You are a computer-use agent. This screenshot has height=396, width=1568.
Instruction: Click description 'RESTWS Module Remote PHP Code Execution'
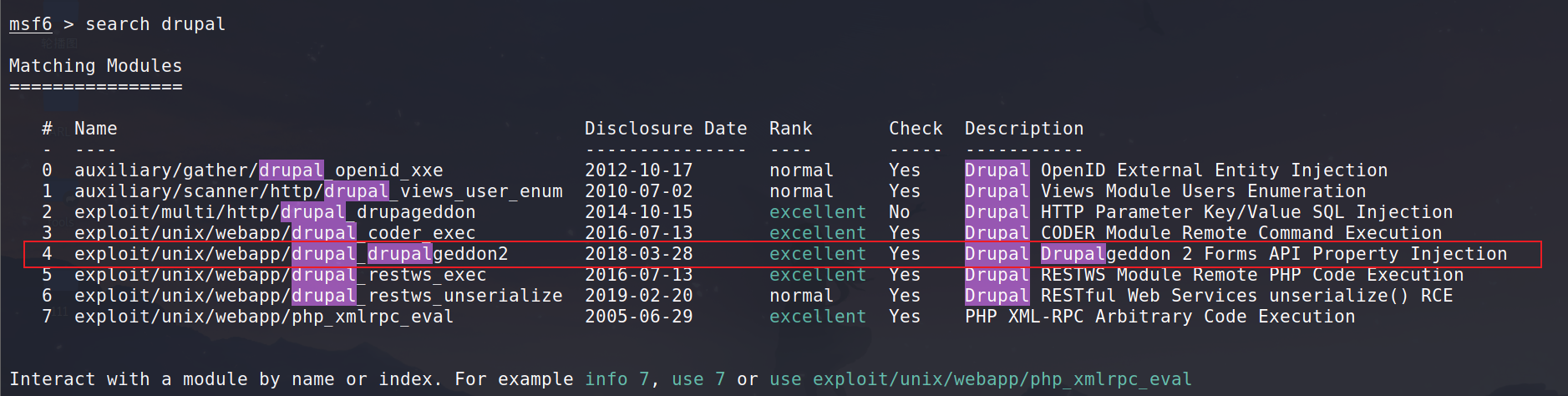1252,275
